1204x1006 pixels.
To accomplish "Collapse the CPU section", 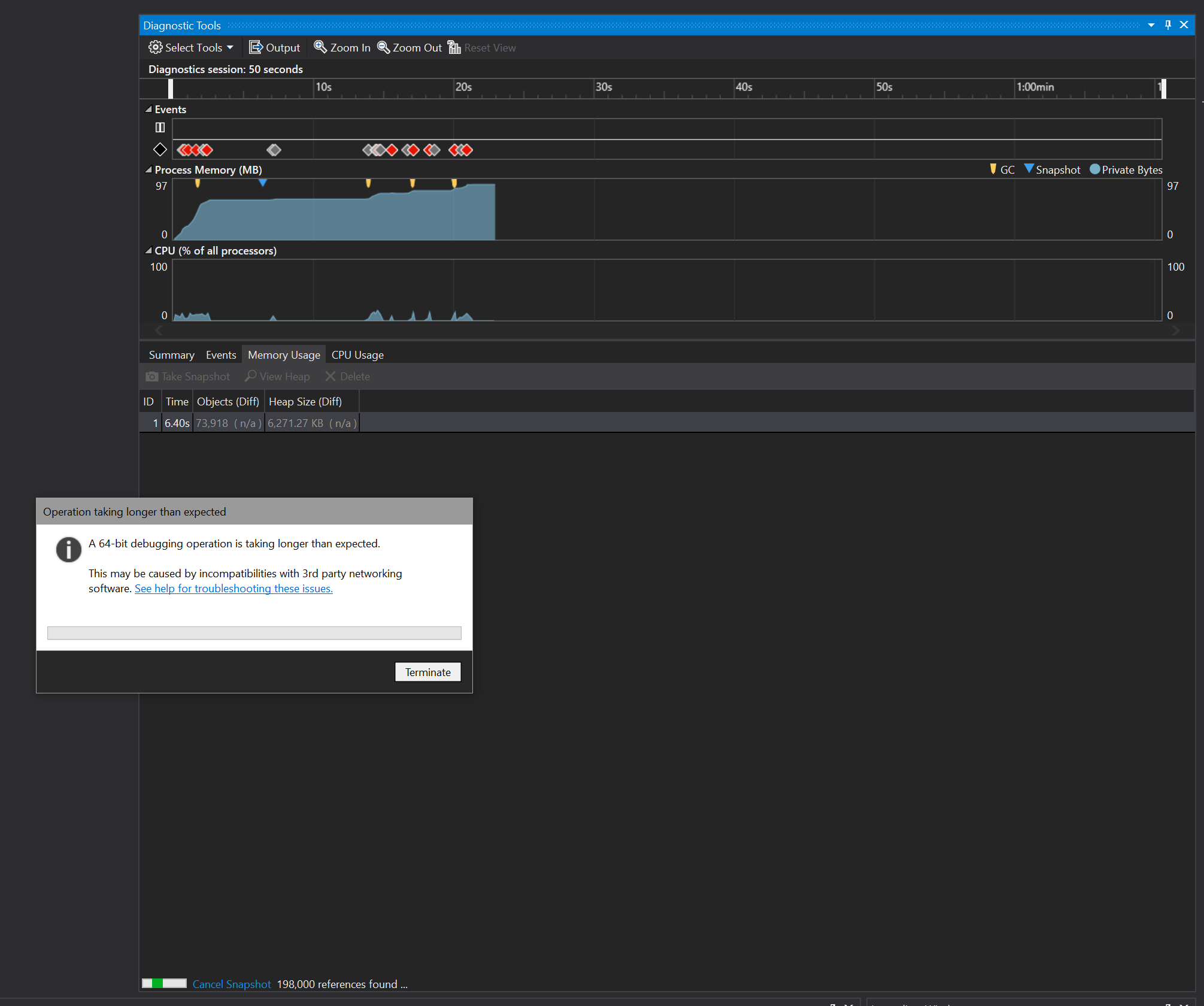I will pyautogui.click(x=148, y=251).
